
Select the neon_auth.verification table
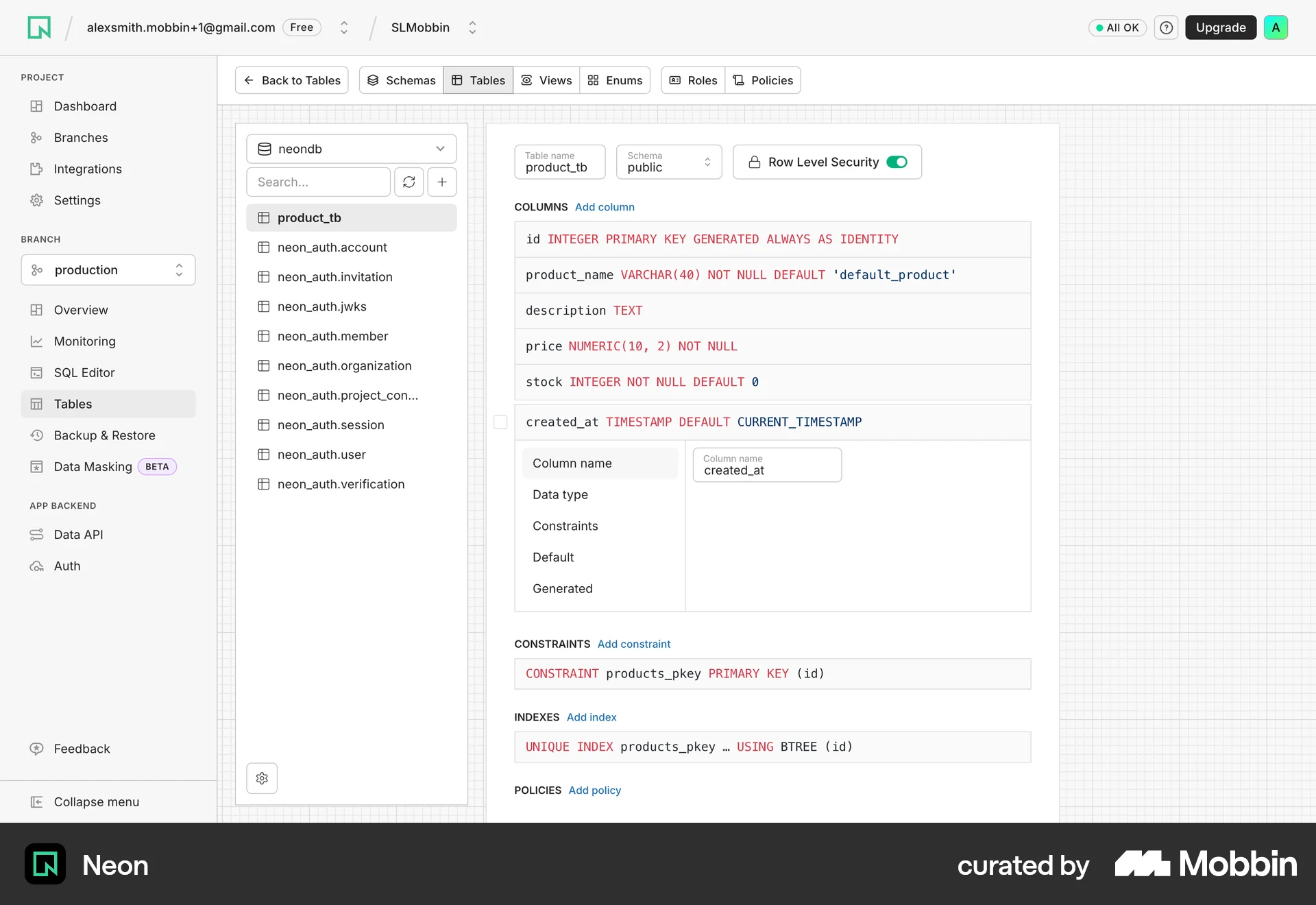coord(352,484)
